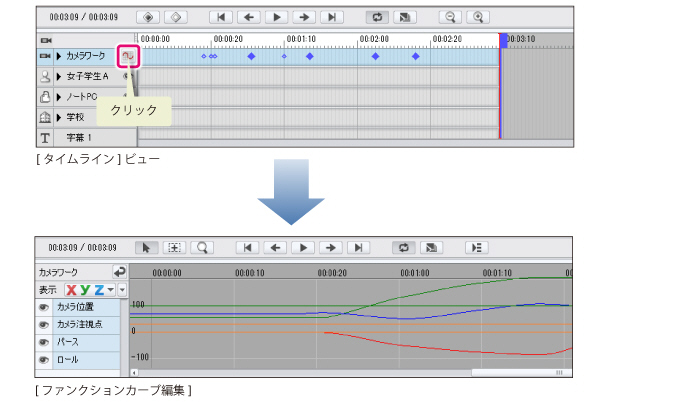The image size is (700, 406).
Task: Click the list-with-arrow icon in curve editor toolbar
Action: point(477,248)
